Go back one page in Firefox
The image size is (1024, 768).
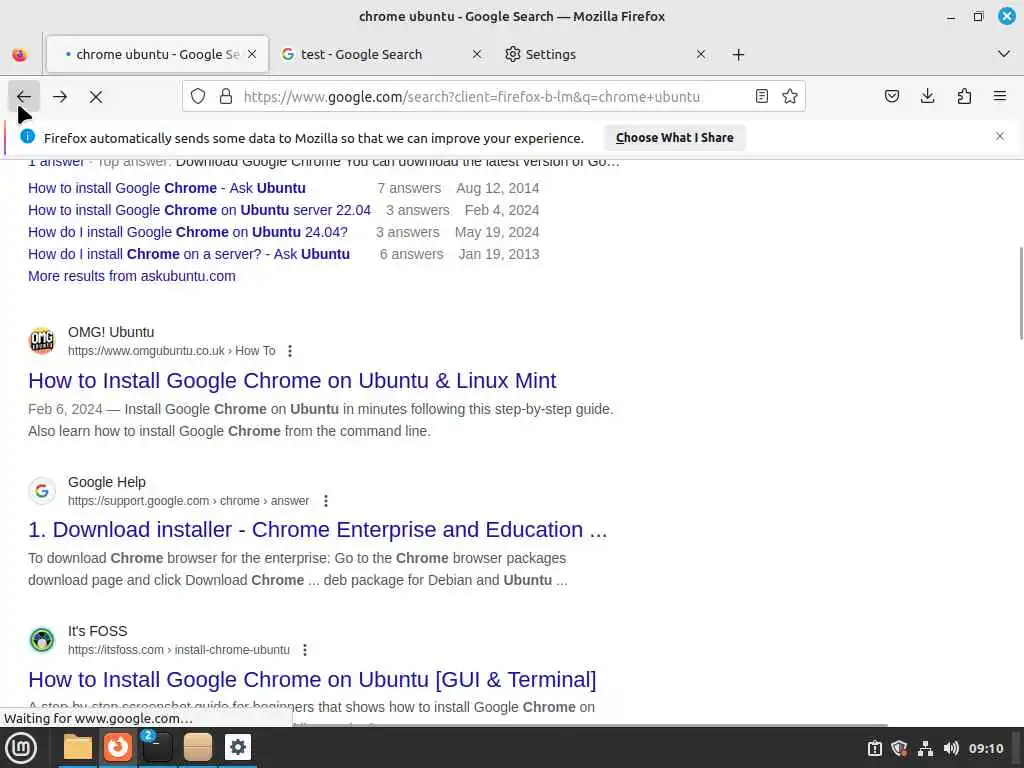coord(24,97)
